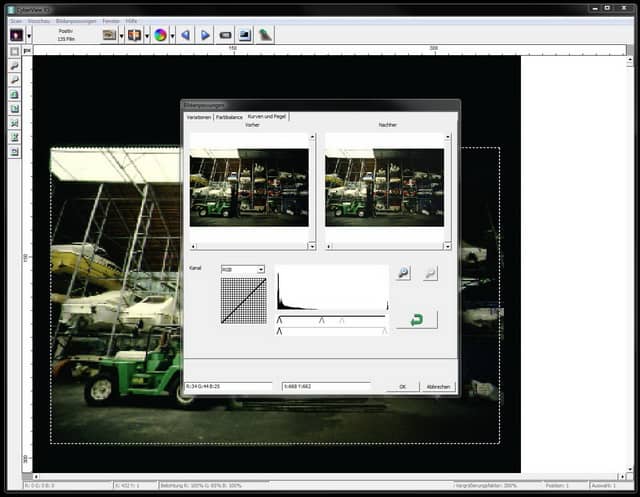Click the OK button

tap(402, 386)
